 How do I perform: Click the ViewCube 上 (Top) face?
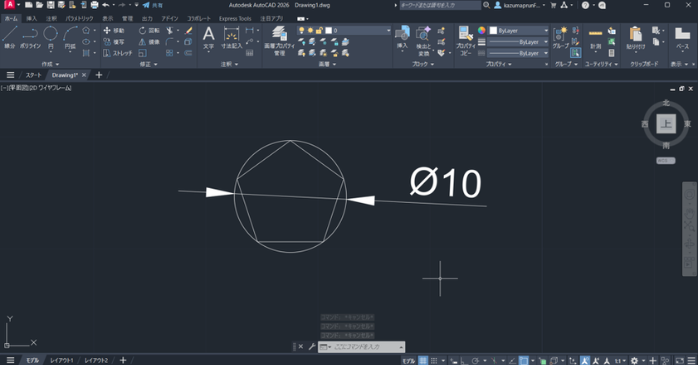(666, 124)
